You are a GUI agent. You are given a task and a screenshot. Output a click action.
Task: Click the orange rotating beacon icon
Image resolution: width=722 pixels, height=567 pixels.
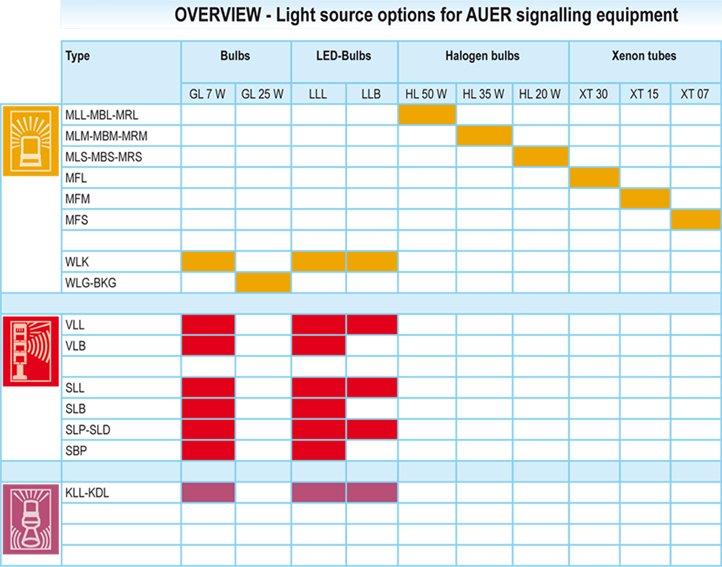pos(30,141)
